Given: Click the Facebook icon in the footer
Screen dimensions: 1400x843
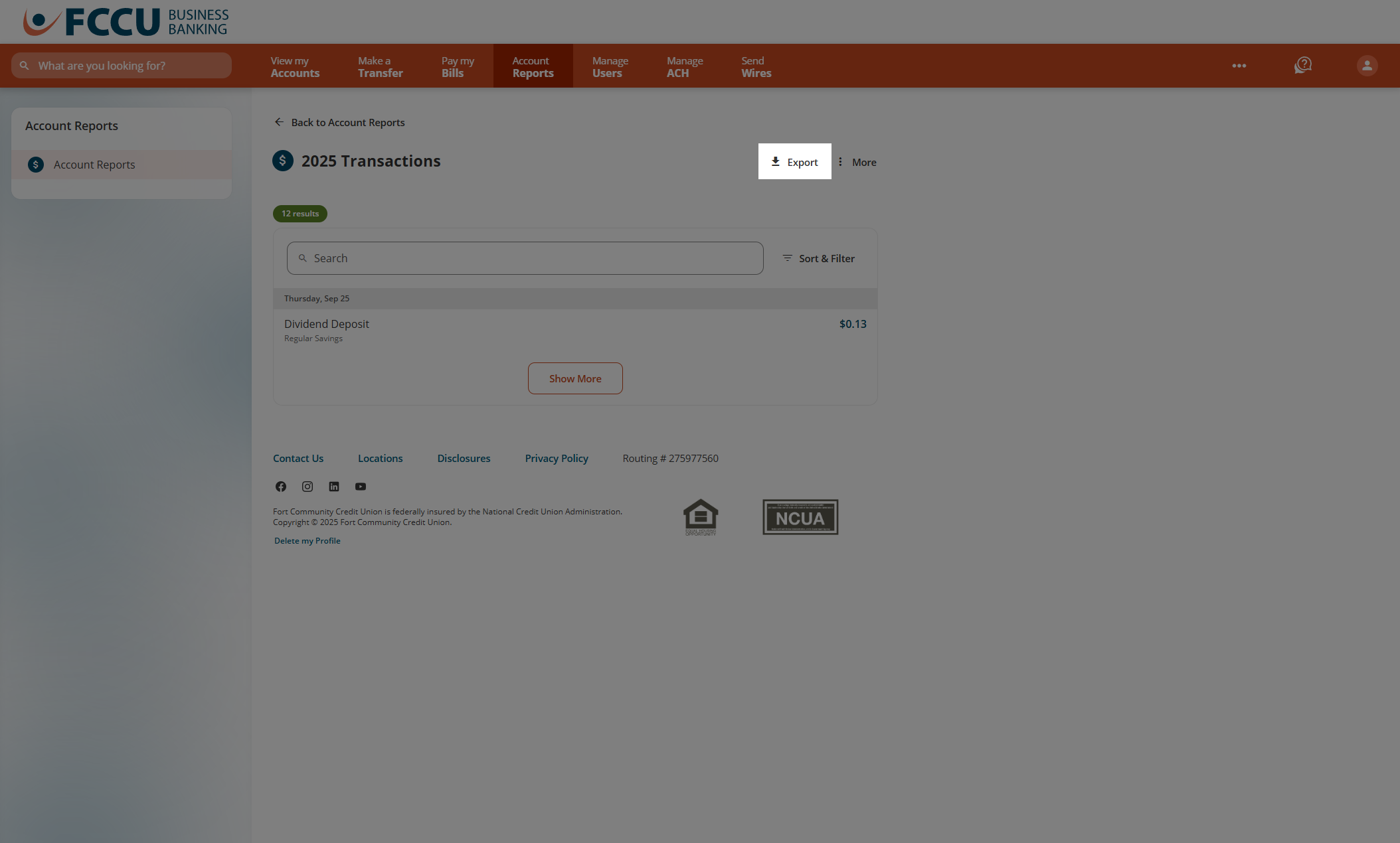Looking at the screenshot, I should pos(280,487).
